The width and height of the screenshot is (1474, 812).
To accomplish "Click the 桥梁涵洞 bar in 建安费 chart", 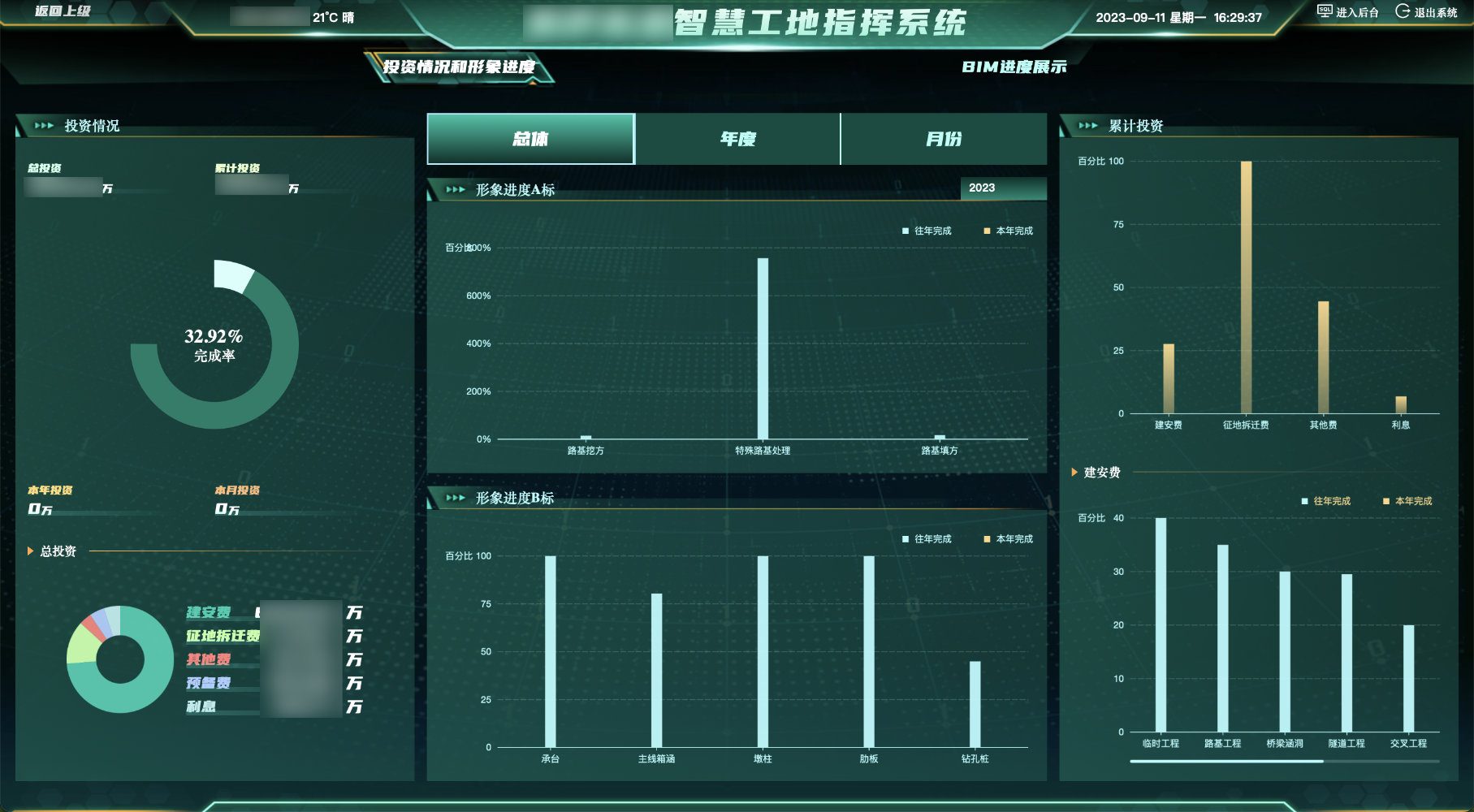I will point(1285,652).
